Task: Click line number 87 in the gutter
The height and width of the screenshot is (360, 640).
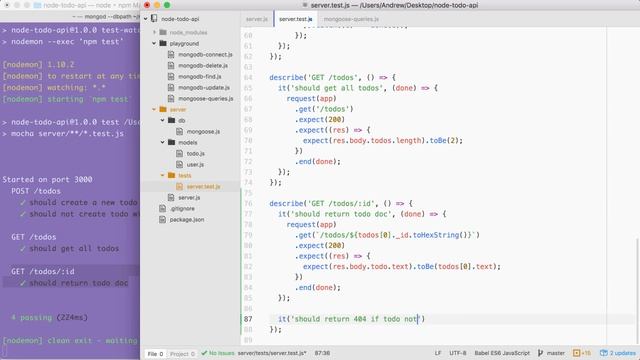Action: pyautogui.click(x=248, y=319)
